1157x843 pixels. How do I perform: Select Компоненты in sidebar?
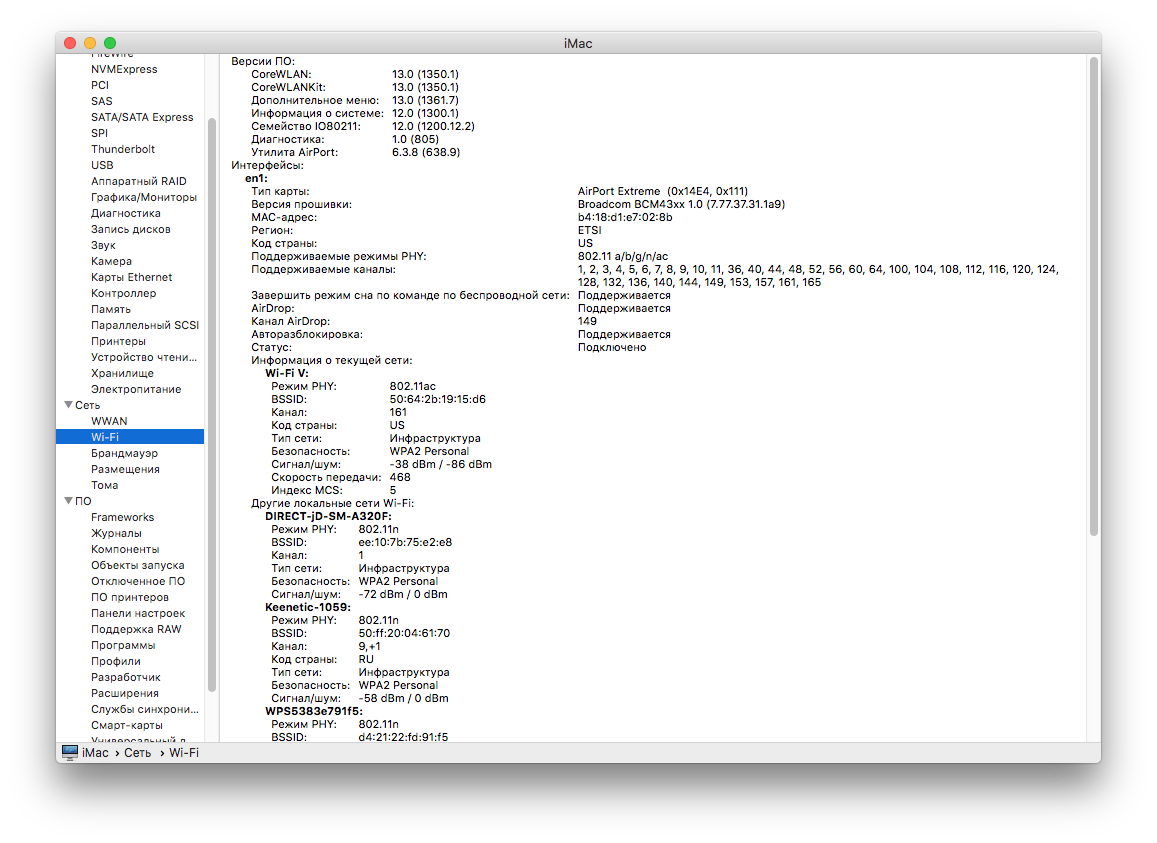point(125,548)
